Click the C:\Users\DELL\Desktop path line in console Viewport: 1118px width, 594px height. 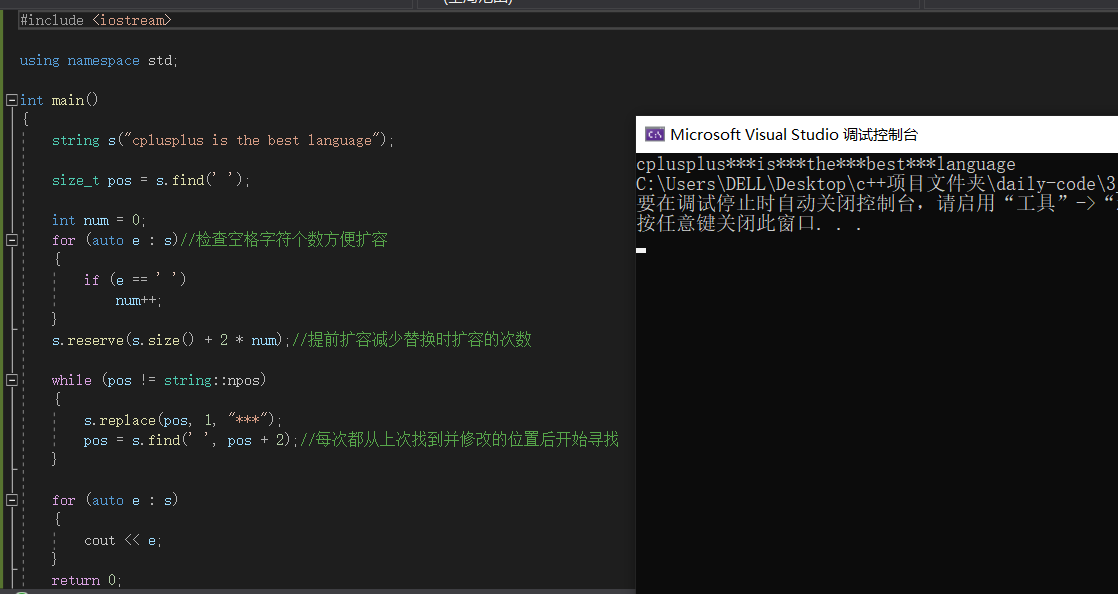coord(877,184)
